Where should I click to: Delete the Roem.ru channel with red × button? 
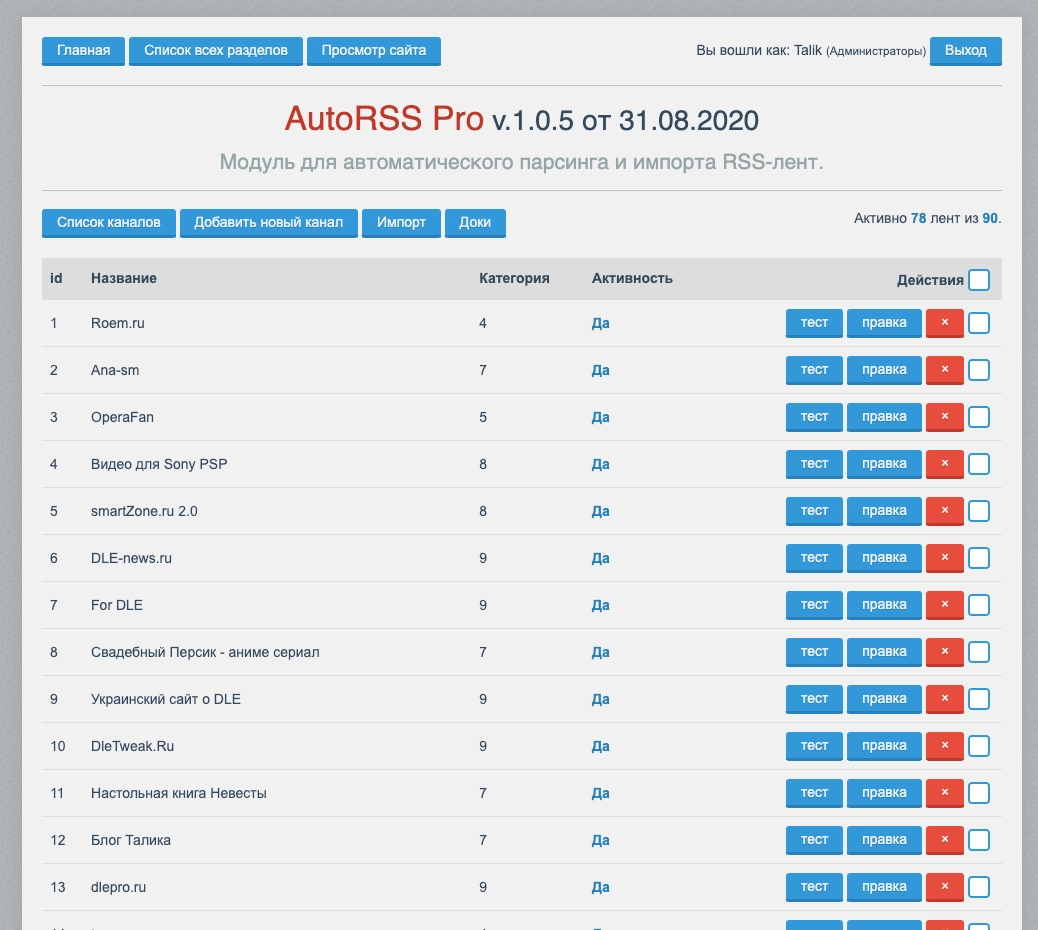(x=944, y=323)
